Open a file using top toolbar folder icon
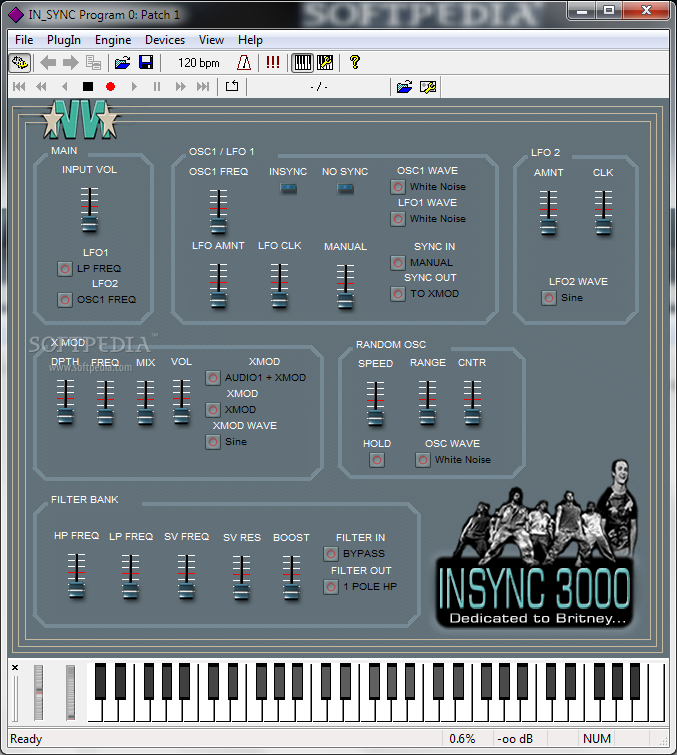Image resolution: width=677 pixels, height=755 pixels. click(122, 63)
